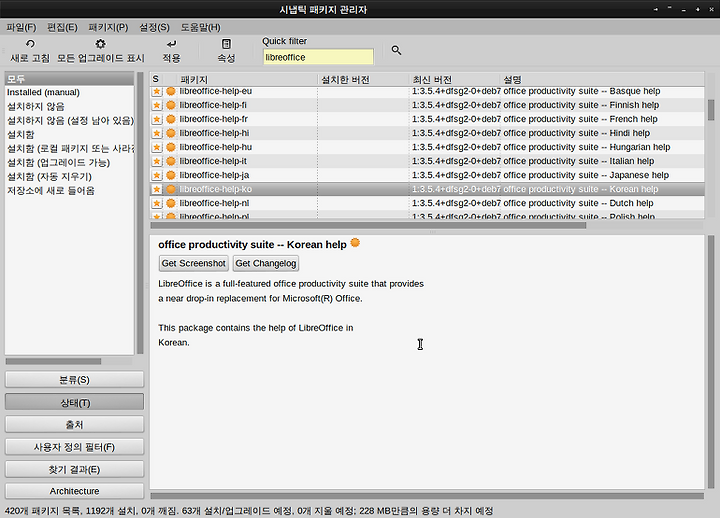Select the 상태(T) status view button
The image size is (720, 518).
74,402
